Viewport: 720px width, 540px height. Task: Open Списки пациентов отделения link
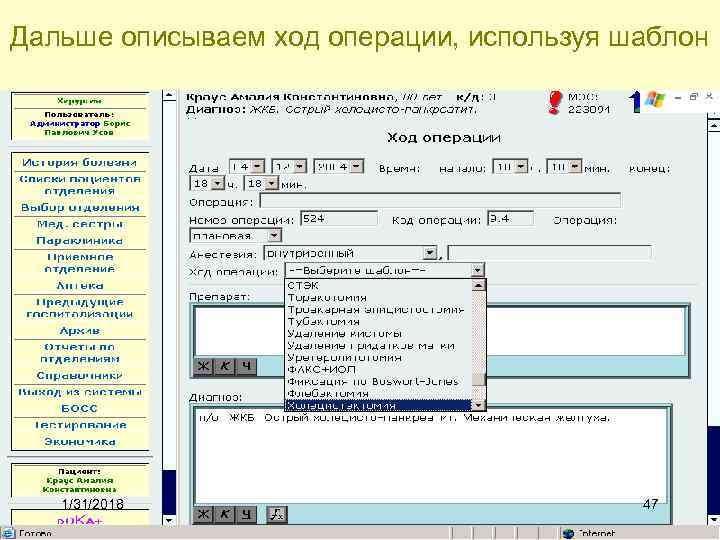[x=79, y=185]
